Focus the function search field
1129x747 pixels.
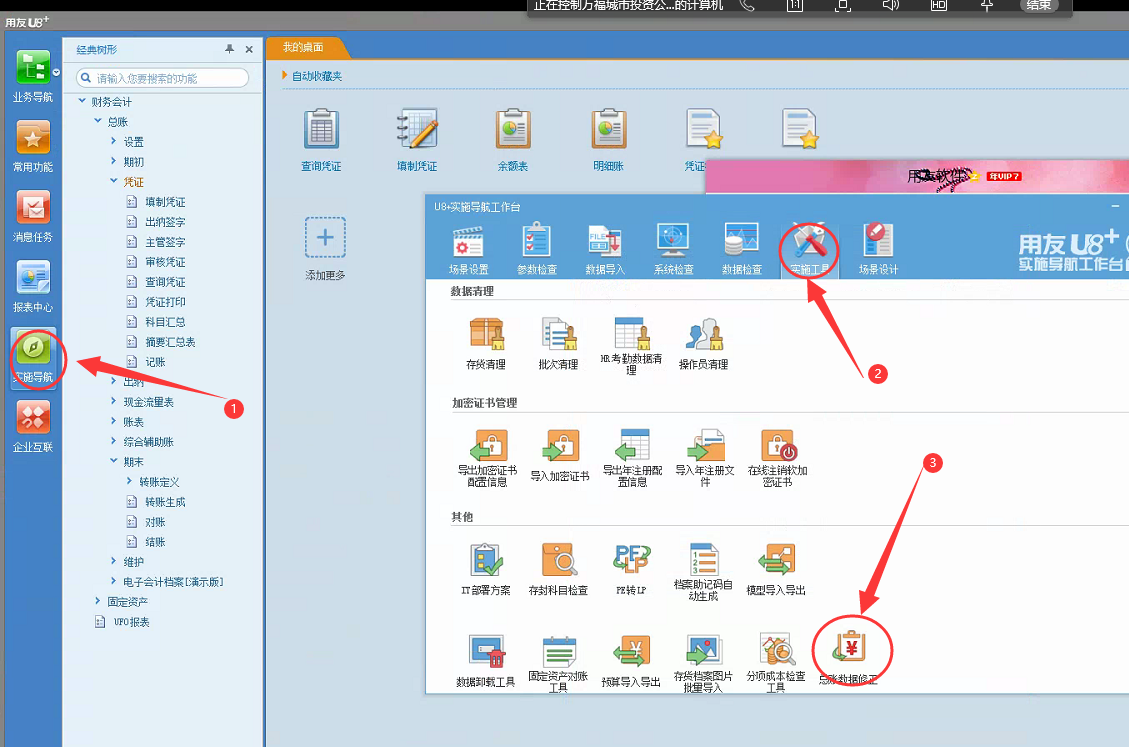pyautogui.click(x=163, y=78)
